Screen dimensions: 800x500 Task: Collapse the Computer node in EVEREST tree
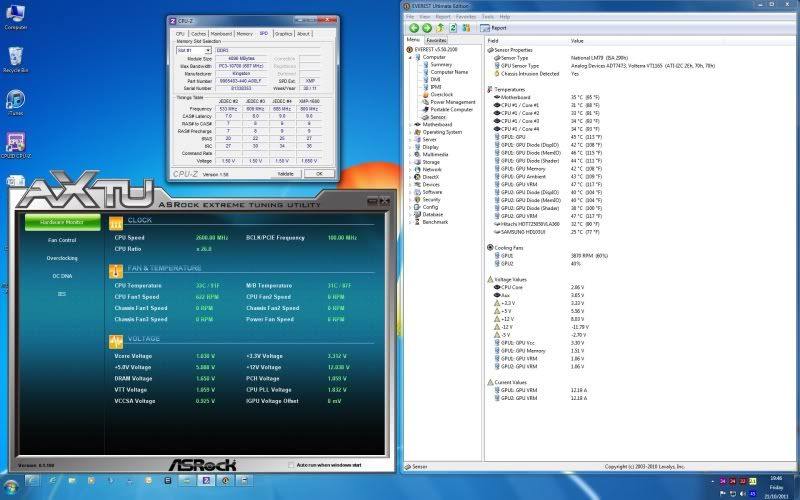point(410,57)
